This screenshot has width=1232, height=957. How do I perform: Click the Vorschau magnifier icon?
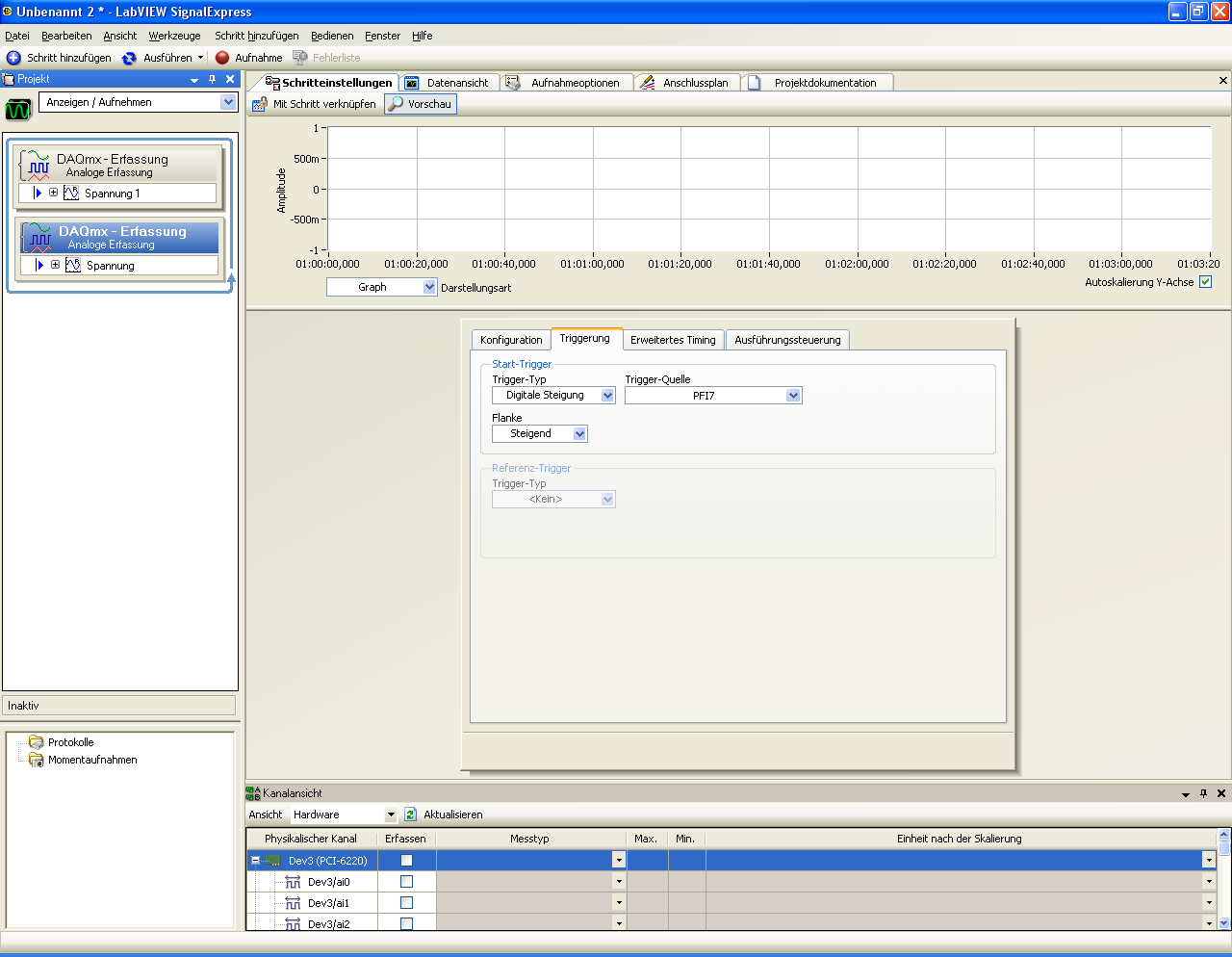[396, 104]
